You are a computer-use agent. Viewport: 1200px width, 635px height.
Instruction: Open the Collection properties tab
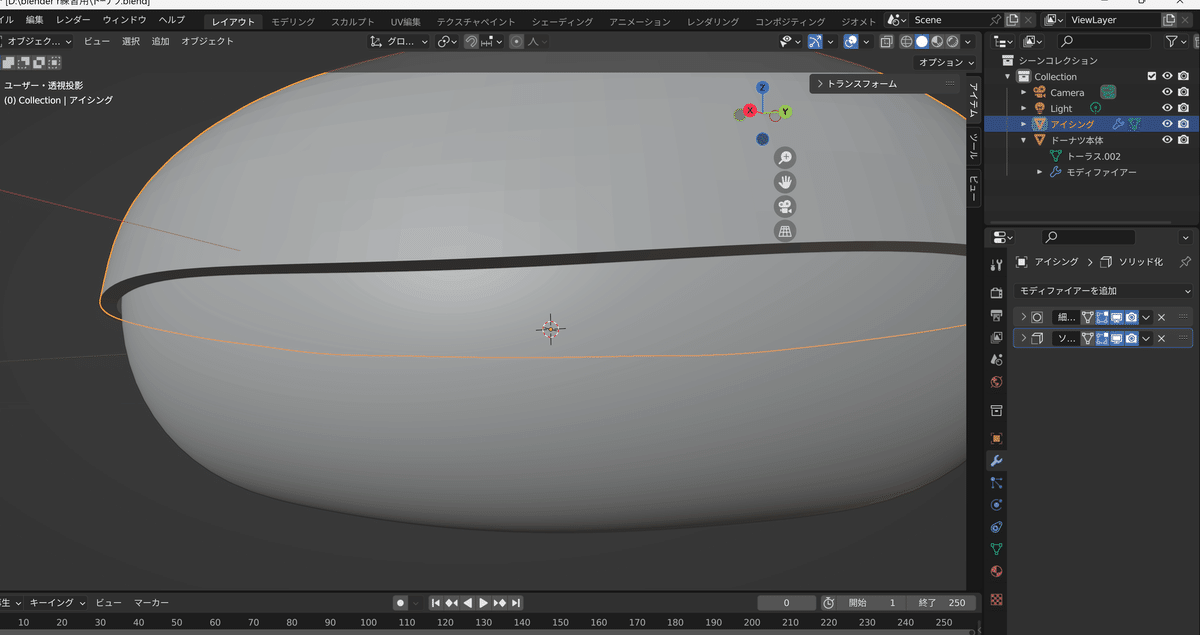(996, 411)
